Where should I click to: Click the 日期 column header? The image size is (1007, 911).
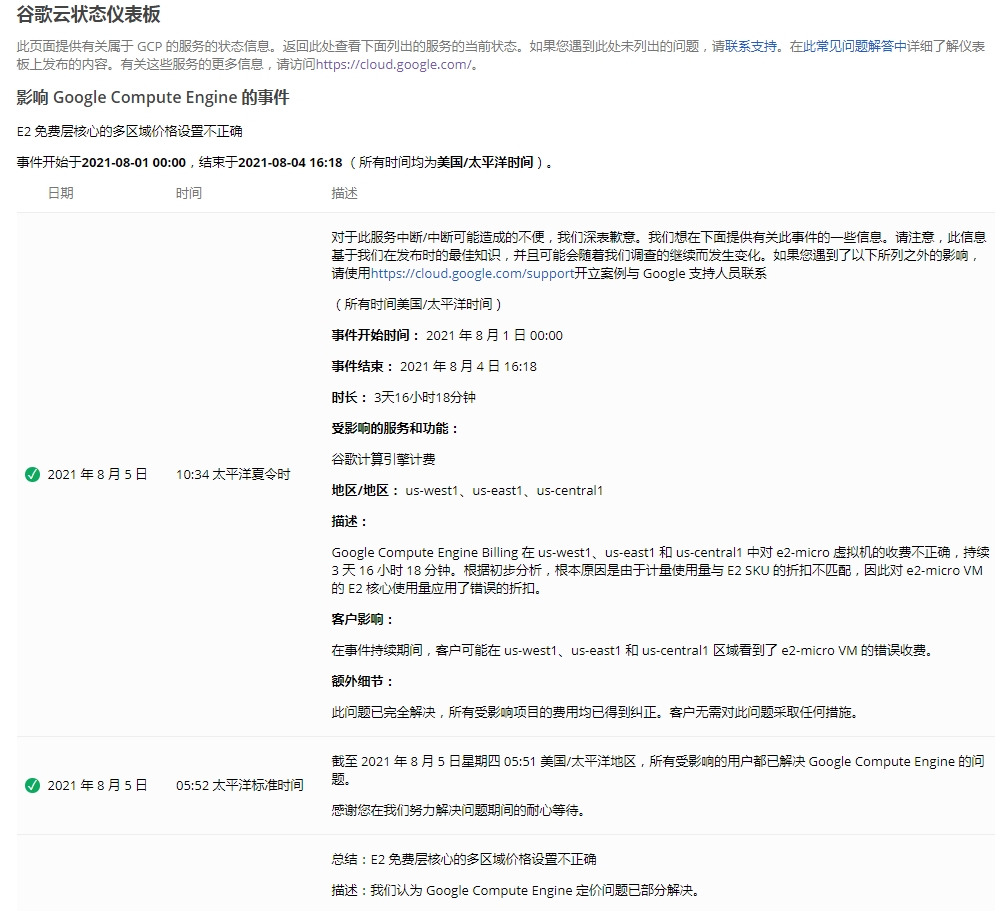[x=60, y=193]
